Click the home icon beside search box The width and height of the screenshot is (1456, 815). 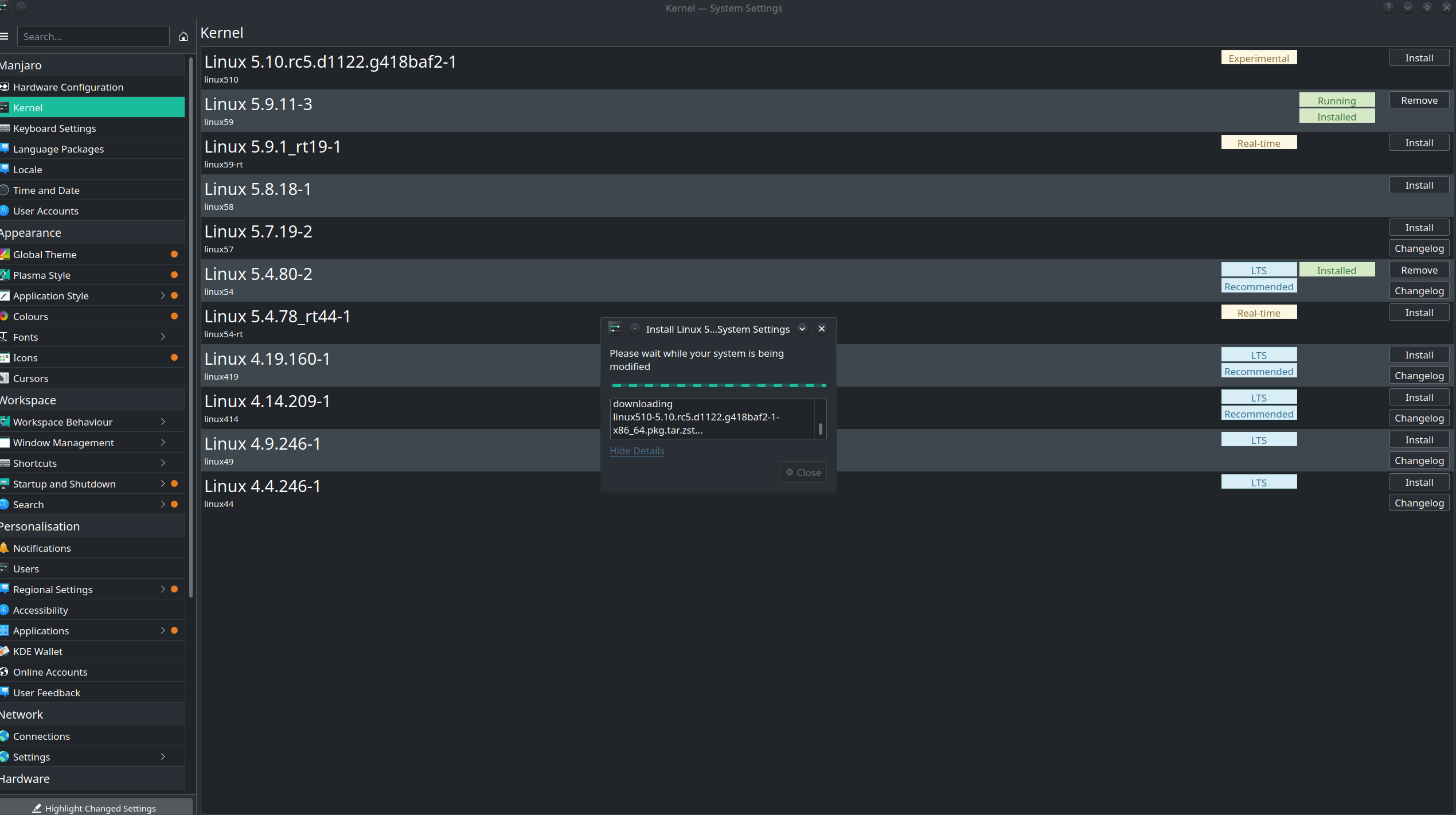pyautogui.click(x=184, y=37)
